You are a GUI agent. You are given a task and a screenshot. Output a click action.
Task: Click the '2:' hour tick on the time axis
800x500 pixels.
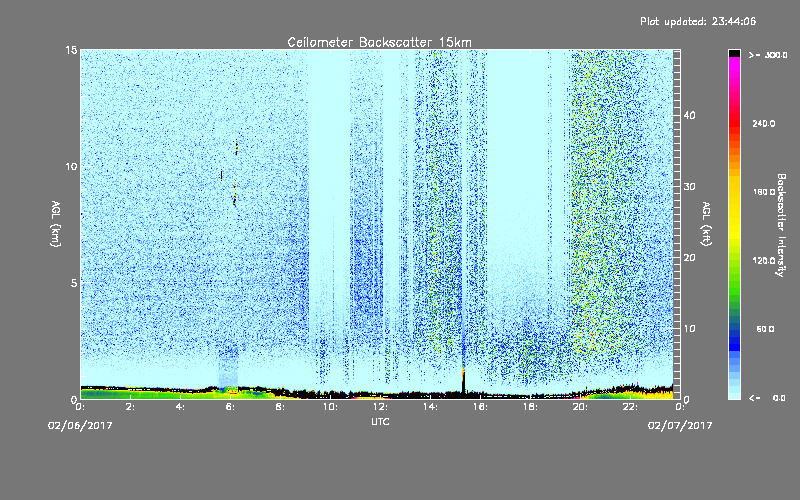pyautogui.click(x=130, y=407)
